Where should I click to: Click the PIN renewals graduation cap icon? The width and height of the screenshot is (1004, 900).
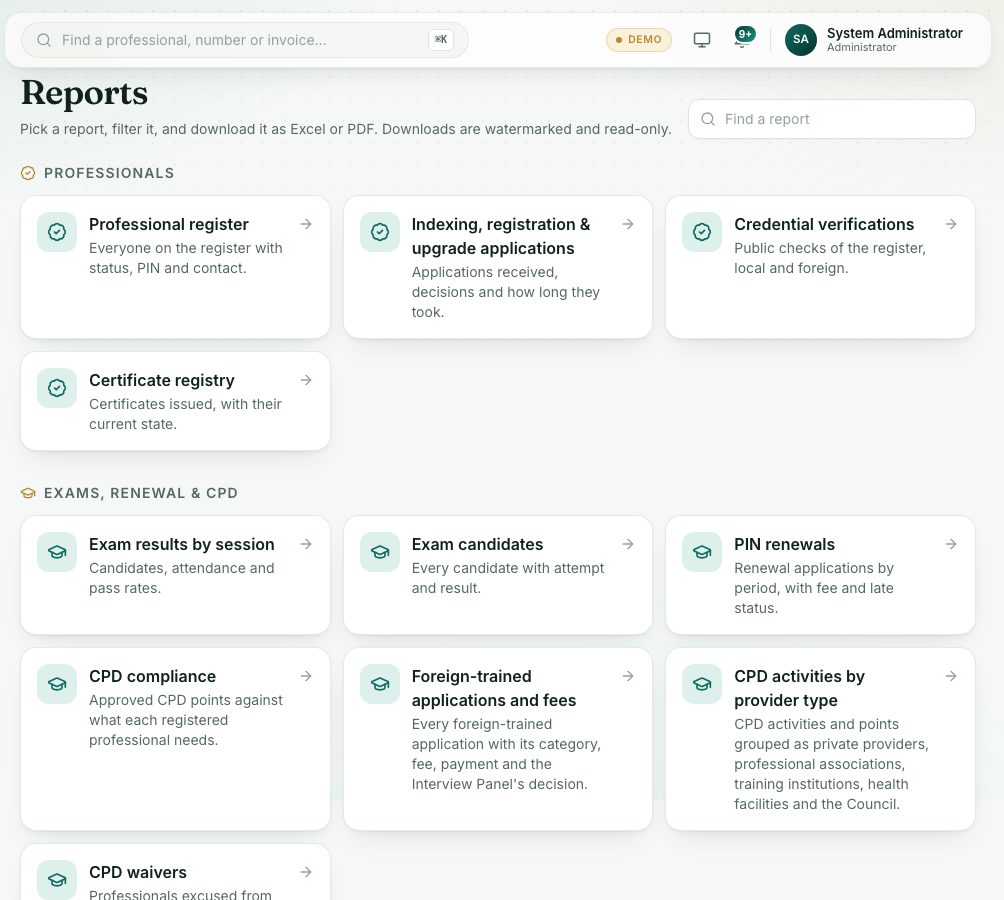click(702, 552)
